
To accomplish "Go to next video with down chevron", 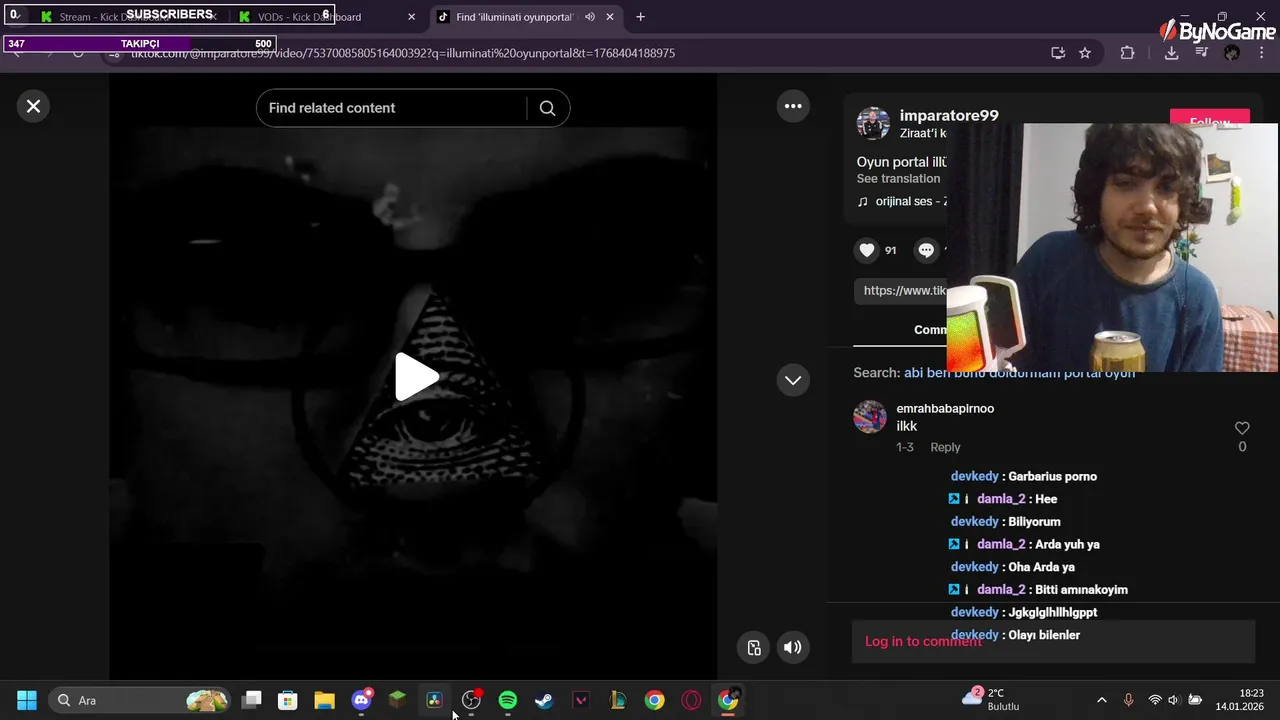I will click(x=793, y=380).
